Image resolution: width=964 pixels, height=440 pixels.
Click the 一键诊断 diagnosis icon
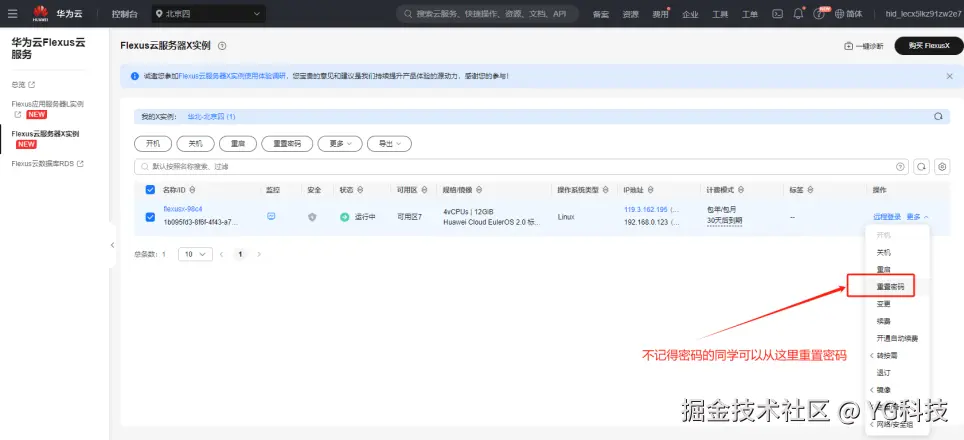848,46
